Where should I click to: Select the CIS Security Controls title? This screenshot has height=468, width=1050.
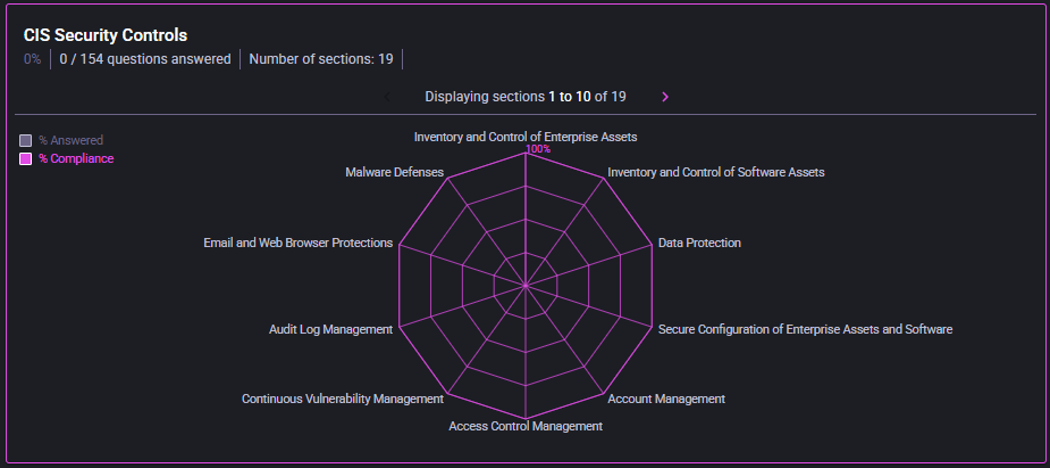(x=106, y=35)
